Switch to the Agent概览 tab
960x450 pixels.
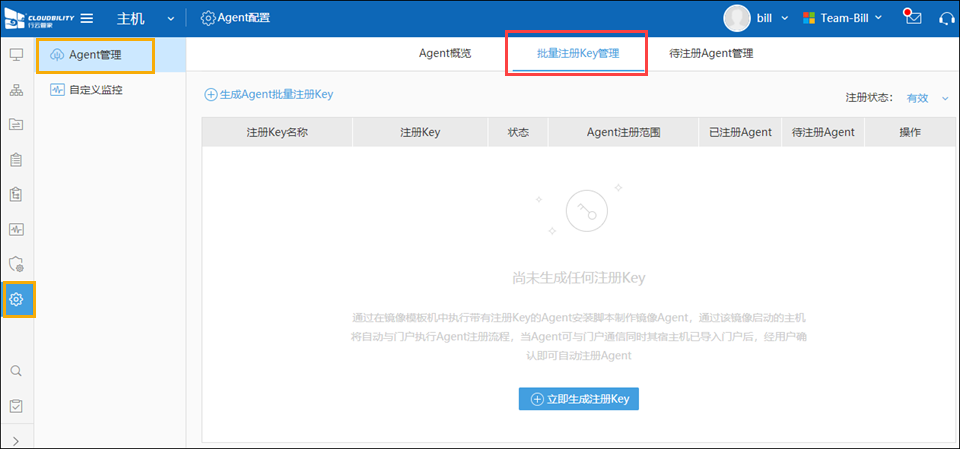coord(445,53)
